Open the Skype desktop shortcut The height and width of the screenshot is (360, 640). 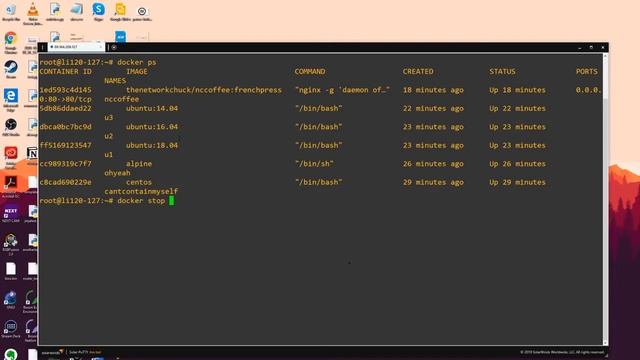(x=98, y=11)
